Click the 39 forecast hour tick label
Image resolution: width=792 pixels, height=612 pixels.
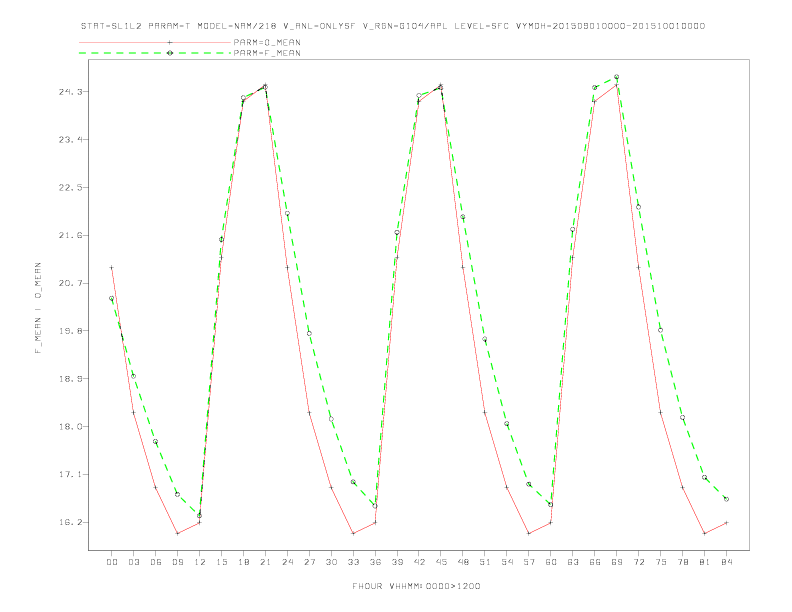tap(397, 562)
